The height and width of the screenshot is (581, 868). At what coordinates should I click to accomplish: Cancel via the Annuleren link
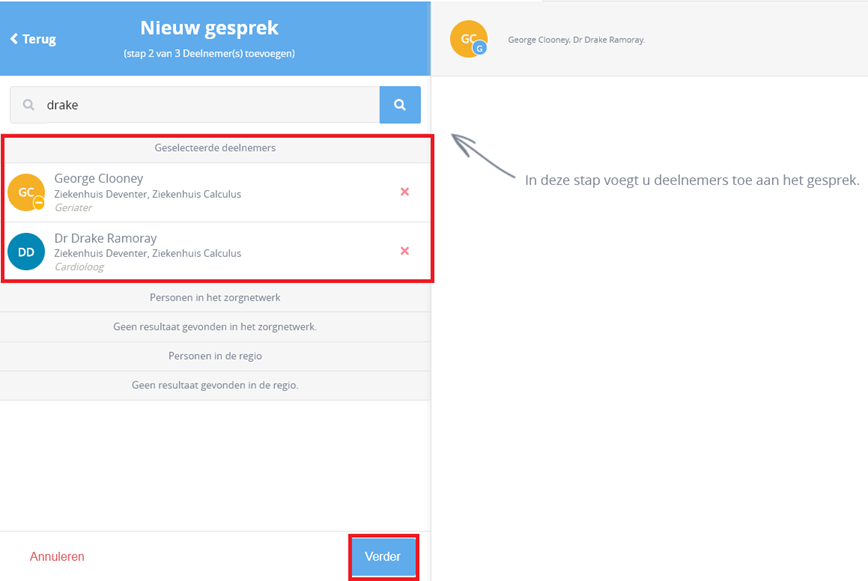pyautogui.click(x=57, y=557)
